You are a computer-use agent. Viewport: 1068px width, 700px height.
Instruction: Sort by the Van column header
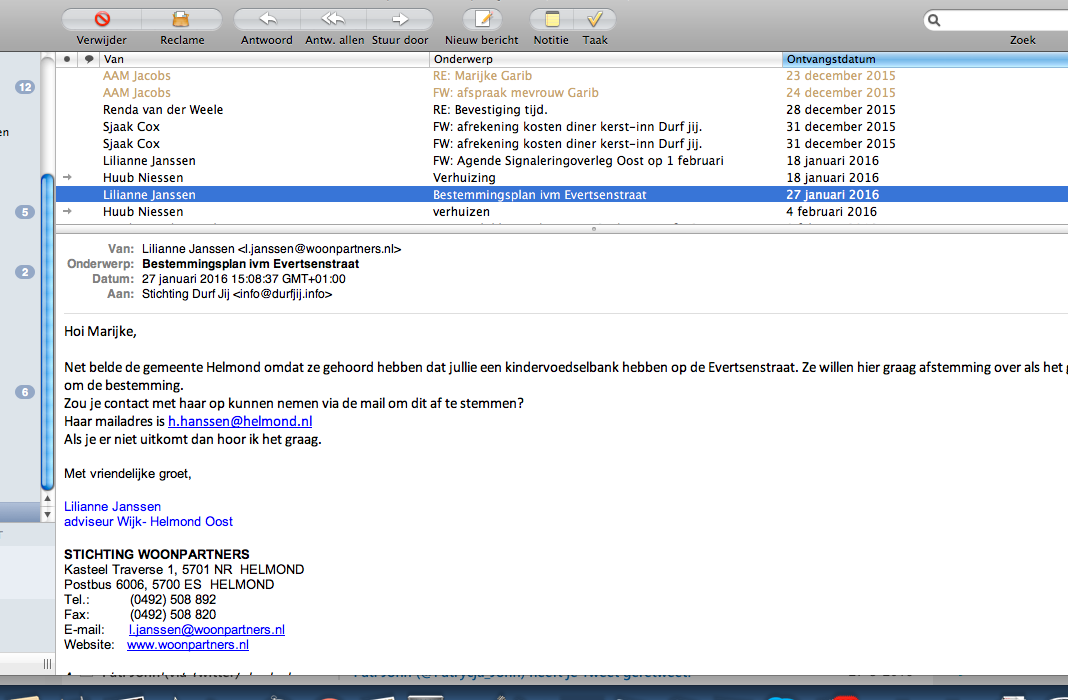(265, 59)
